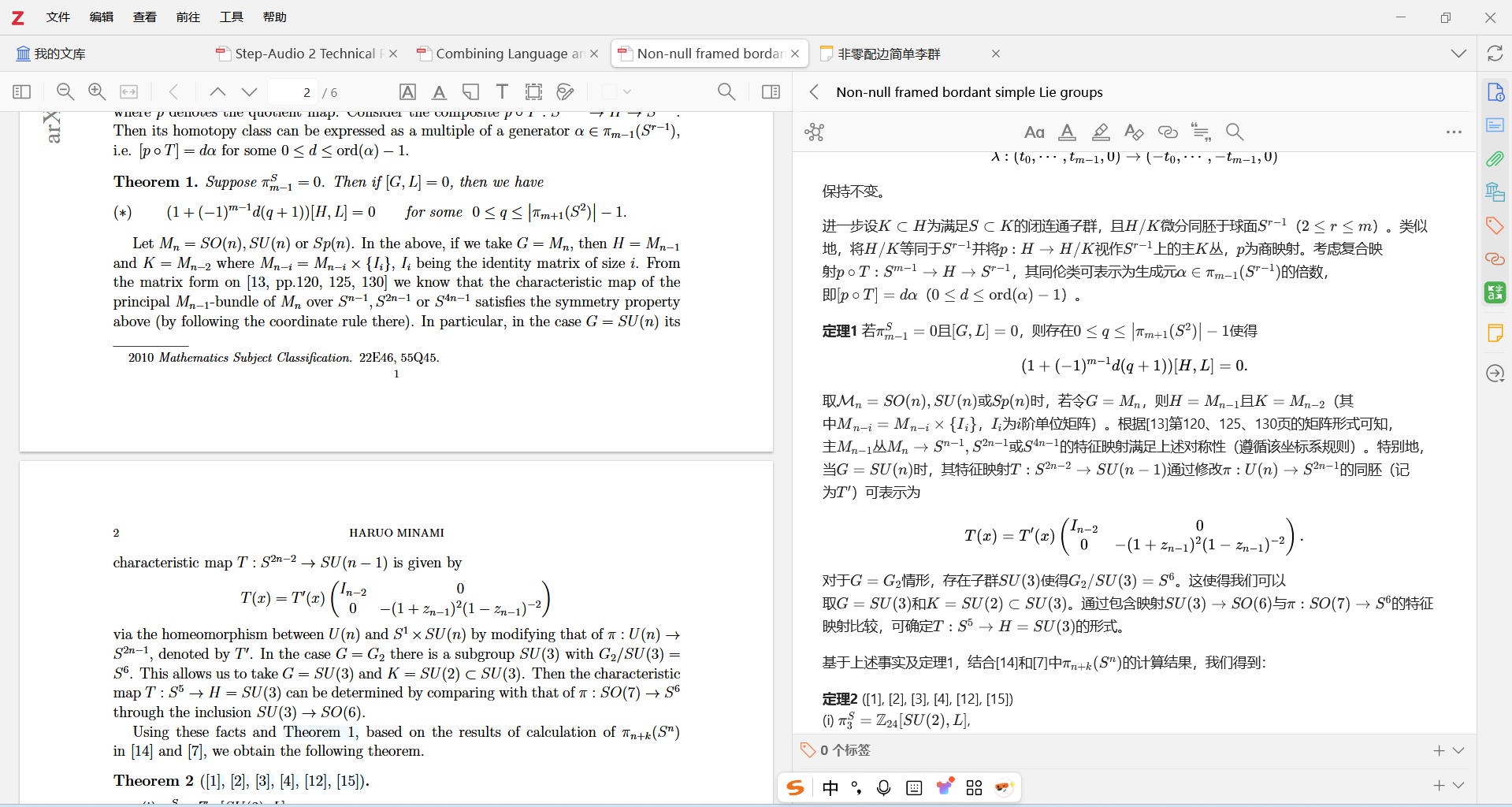Image resolution: width=1512 pixels, height=807 pixels.
Task: Close the Combining Language tab
Action: (x=594, y=54)
